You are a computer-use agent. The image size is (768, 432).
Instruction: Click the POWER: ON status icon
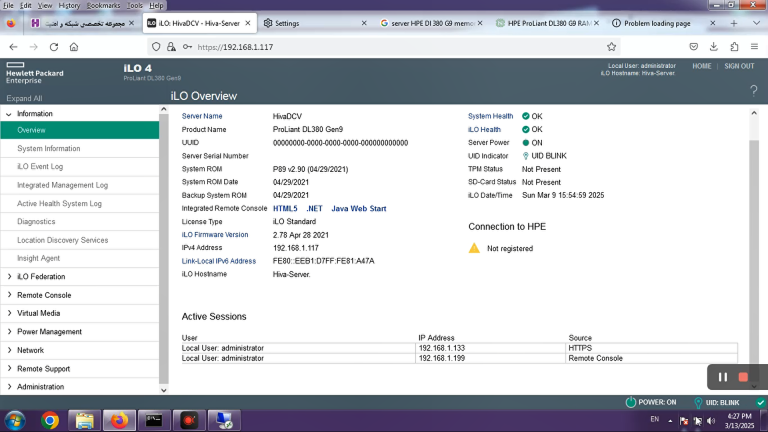pyautogui.click(x=631, y=402)
